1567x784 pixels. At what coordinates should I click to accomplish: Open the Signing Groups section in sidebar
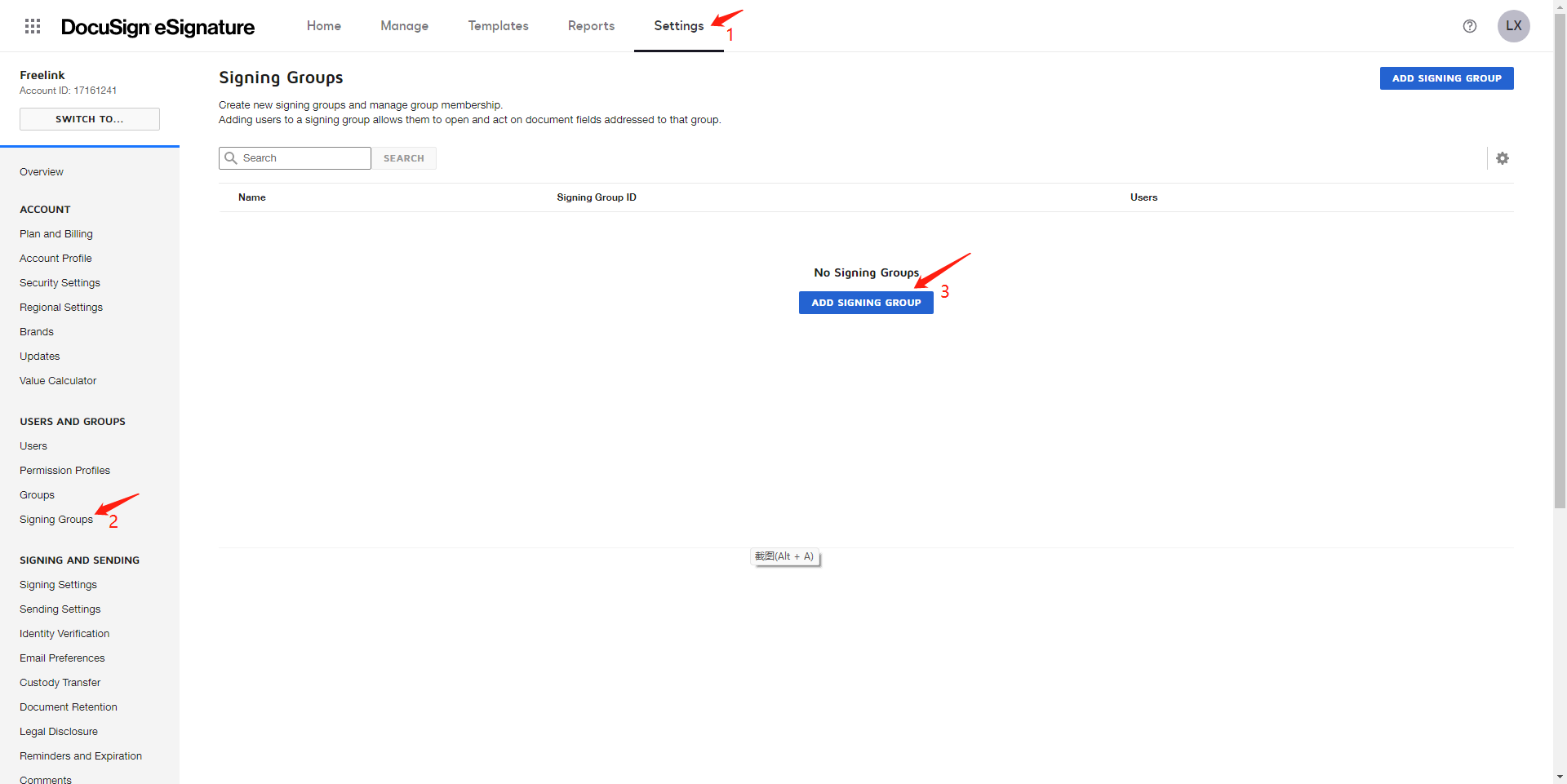(56, 519)
